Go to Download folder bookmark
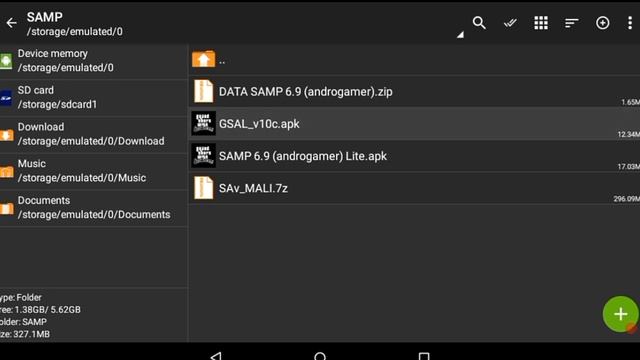 [93, 134]
